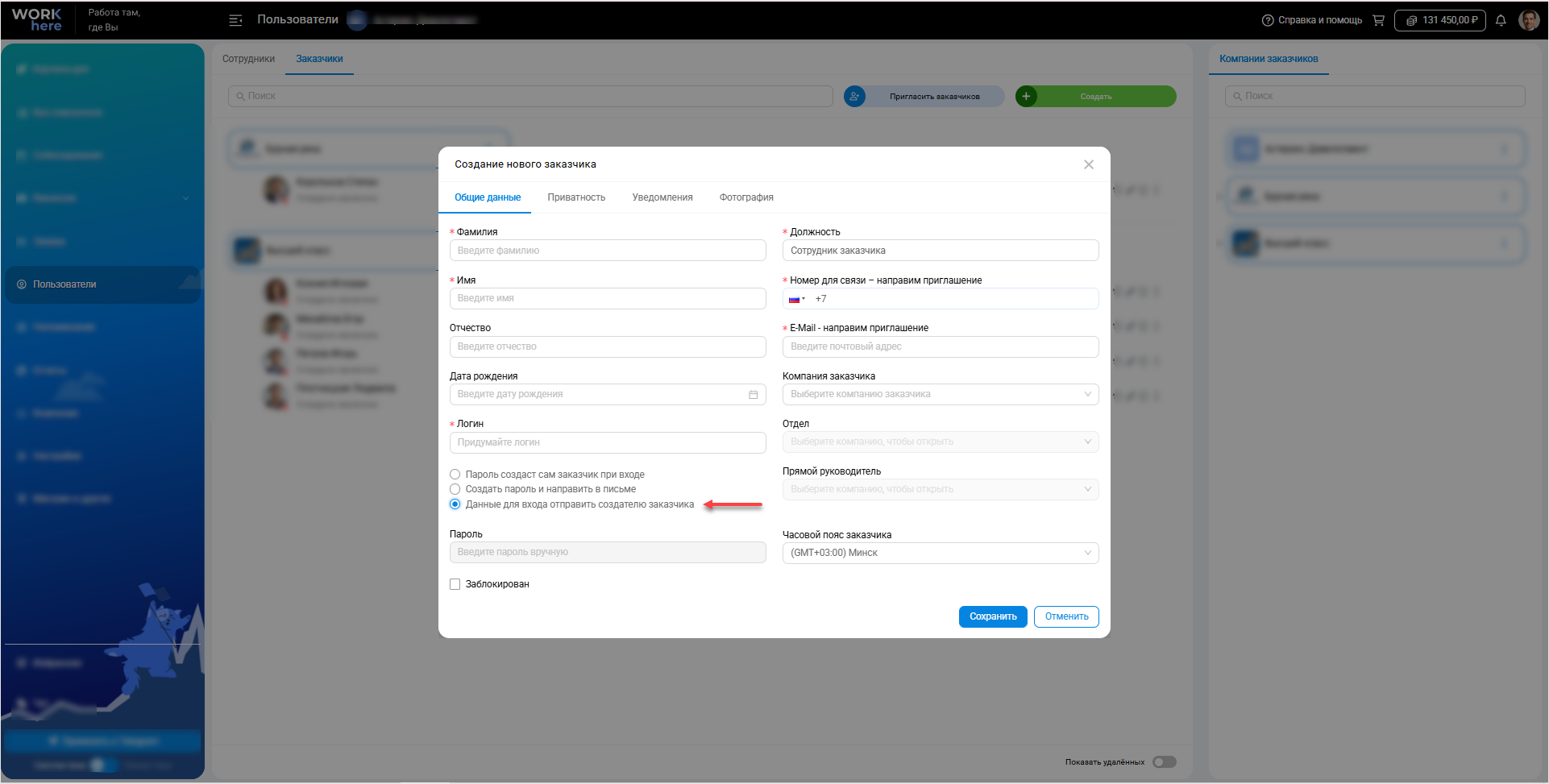Switch to Фотография tab
This screenshot has width=1549, height=784.
tap(746, 197)
